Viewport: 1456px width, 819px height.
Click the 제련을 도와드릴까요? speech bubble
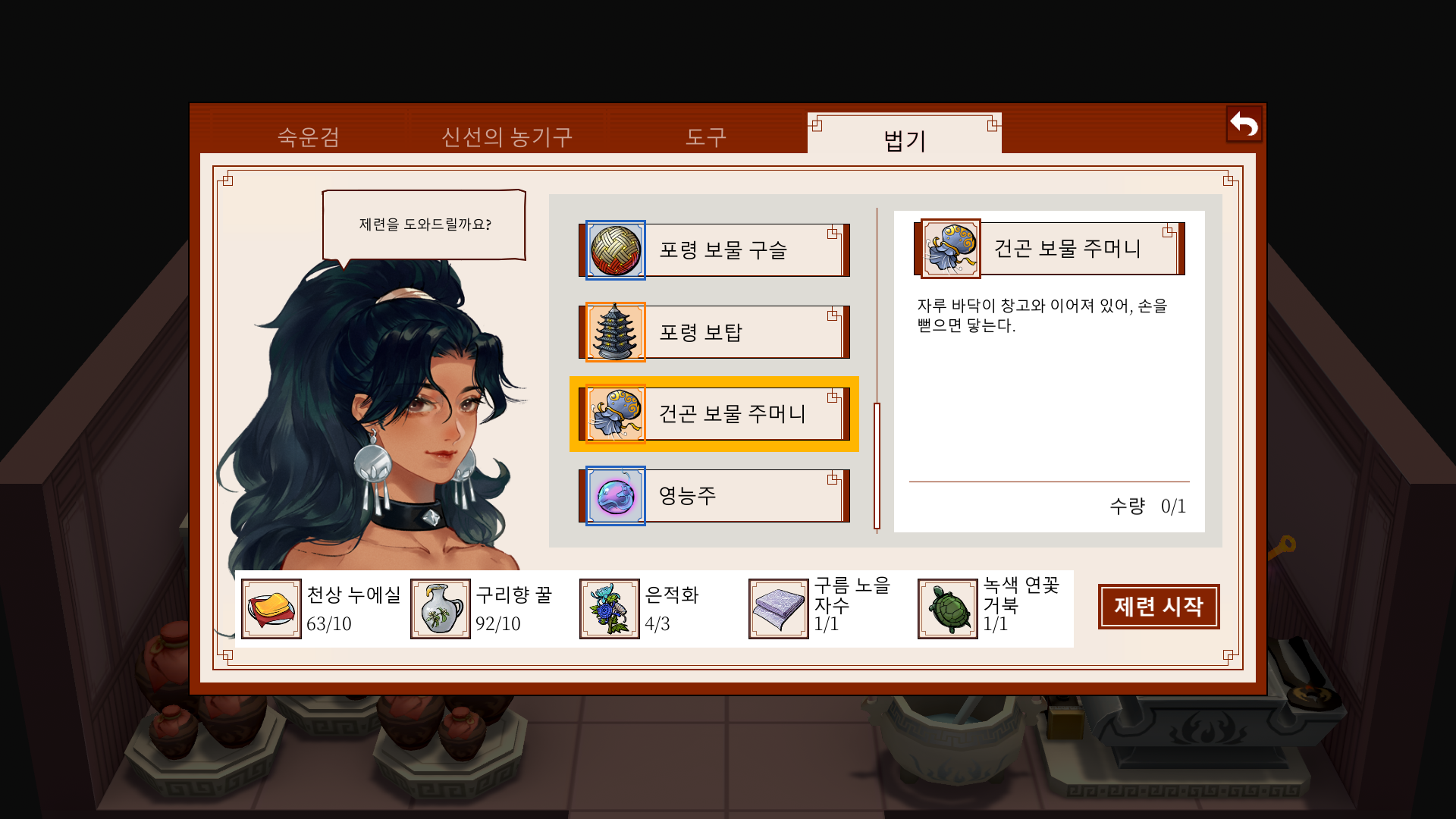(425, 224)
